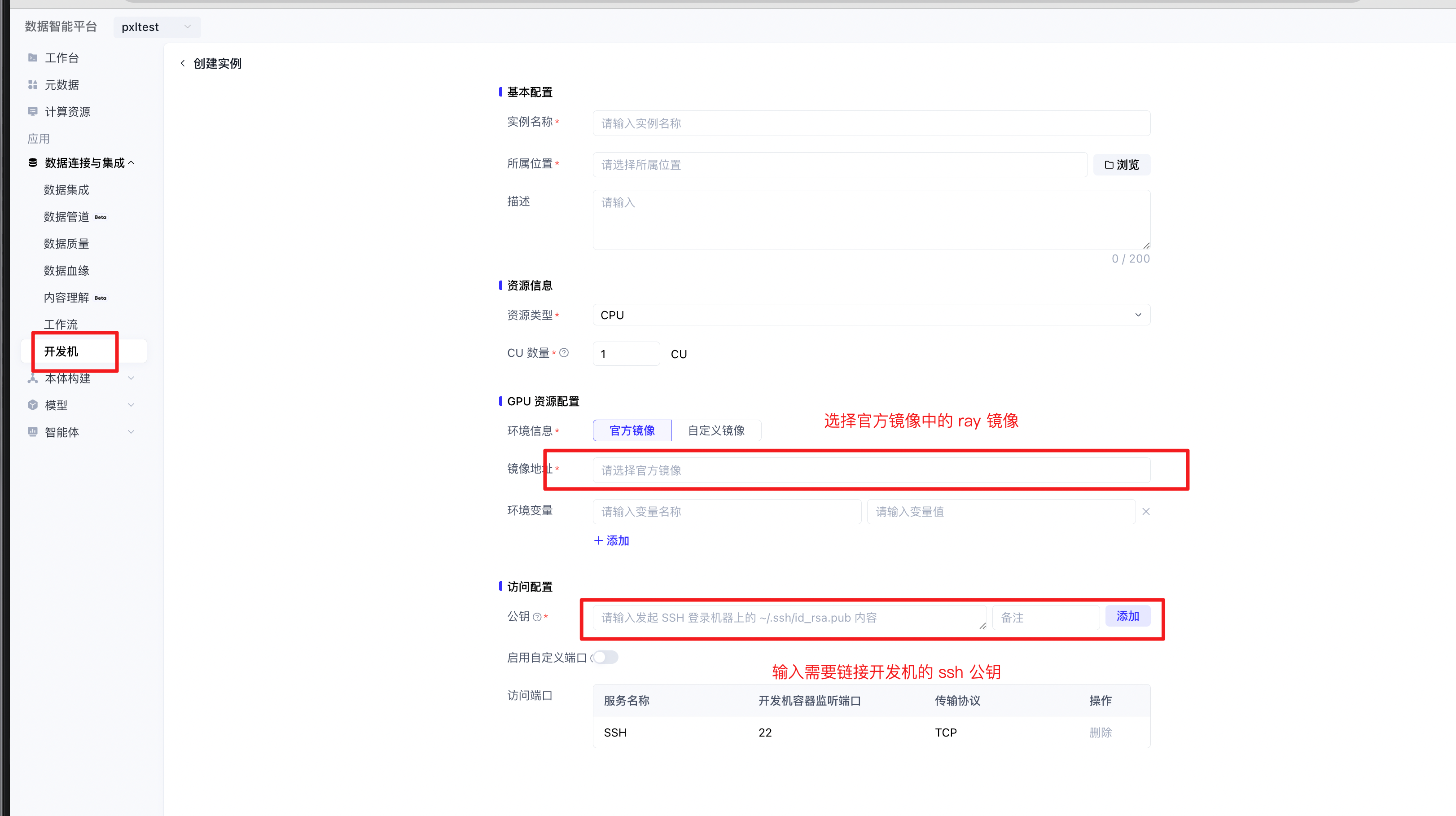This screenshot has width=1456, height=816.
Task: Open the pxltest project dropdown
Action: (x=157, y=27)
